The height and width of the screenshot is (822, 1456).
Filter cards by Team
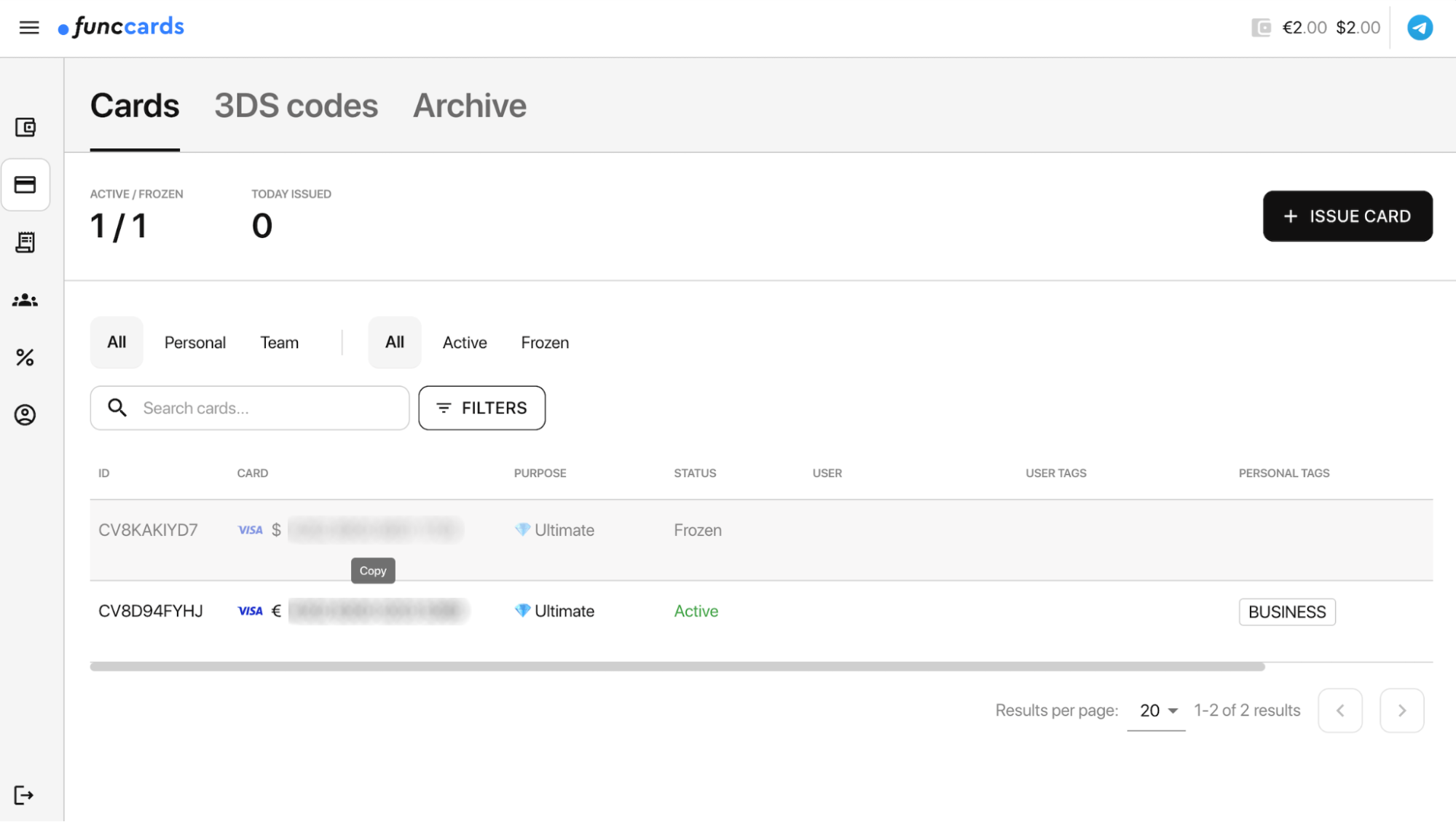pos(279,343)
